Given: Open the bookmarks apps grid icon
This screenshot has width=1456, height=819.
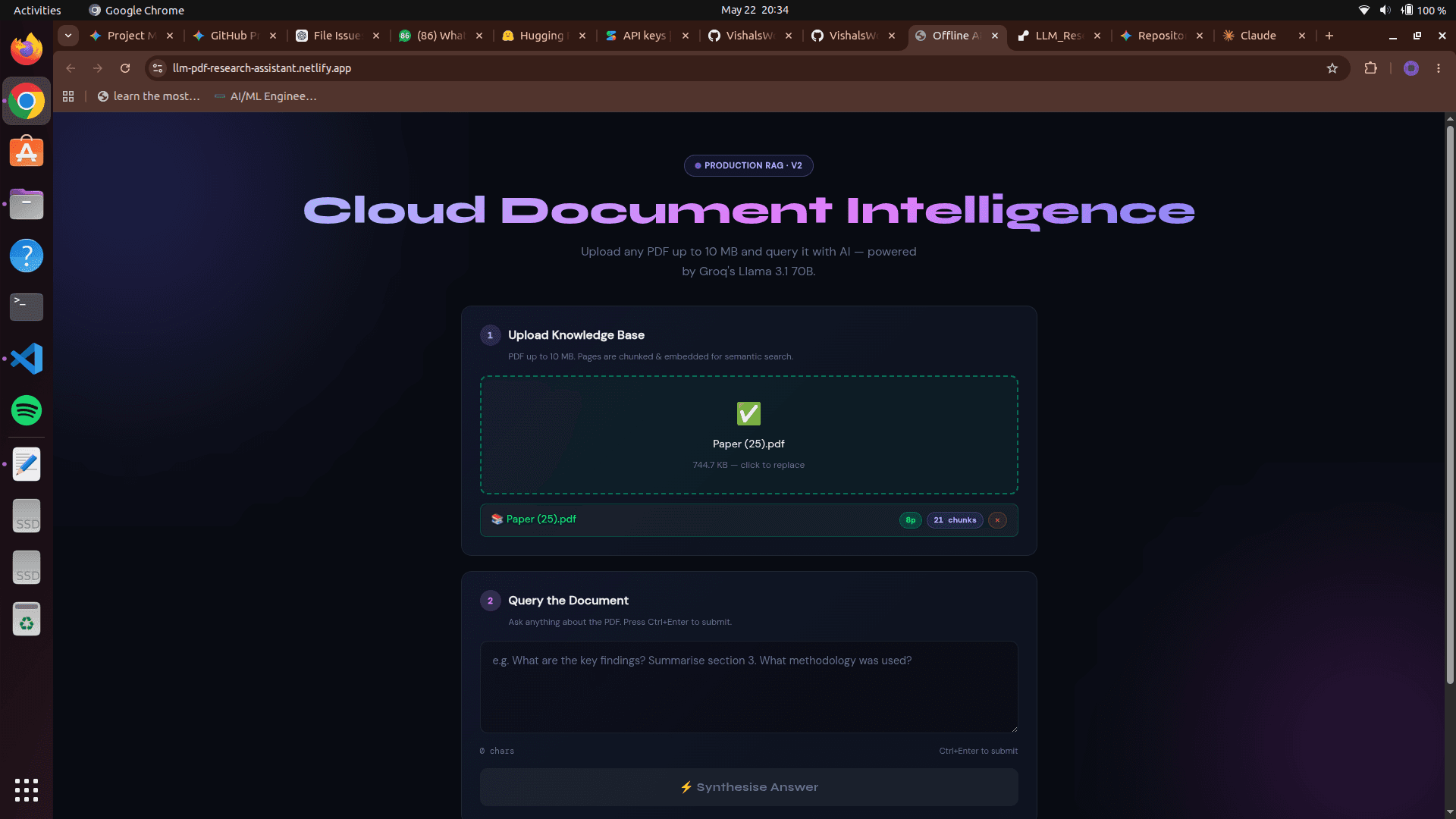Looking at the screenshot, I should [68, 96].
